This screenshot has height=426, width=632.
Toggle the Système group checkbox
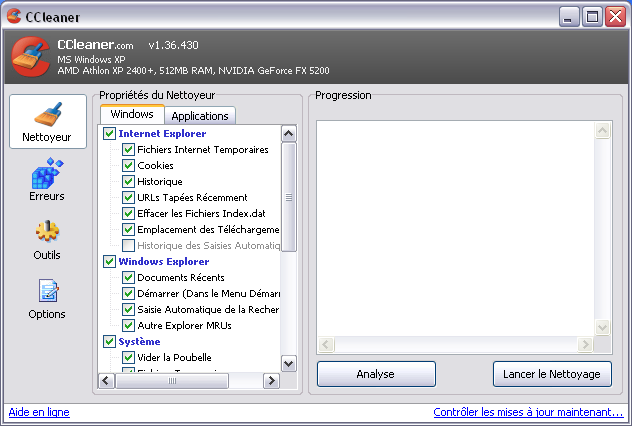(109, 341)
